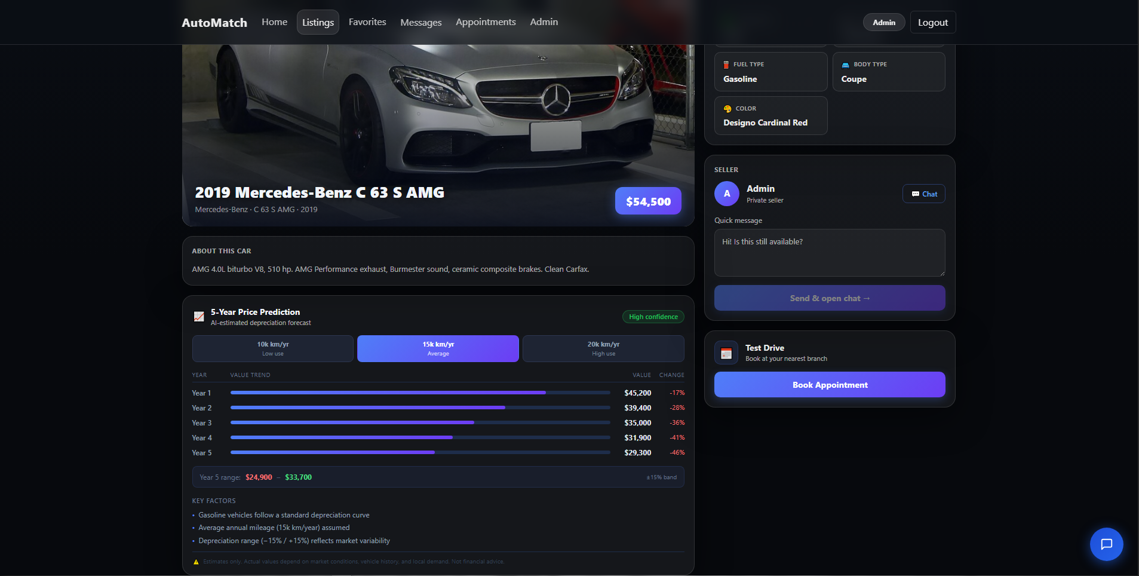Click the palette icon beside Color
Viewport: 1139px width, 576px height.
[x=727, y=109]
